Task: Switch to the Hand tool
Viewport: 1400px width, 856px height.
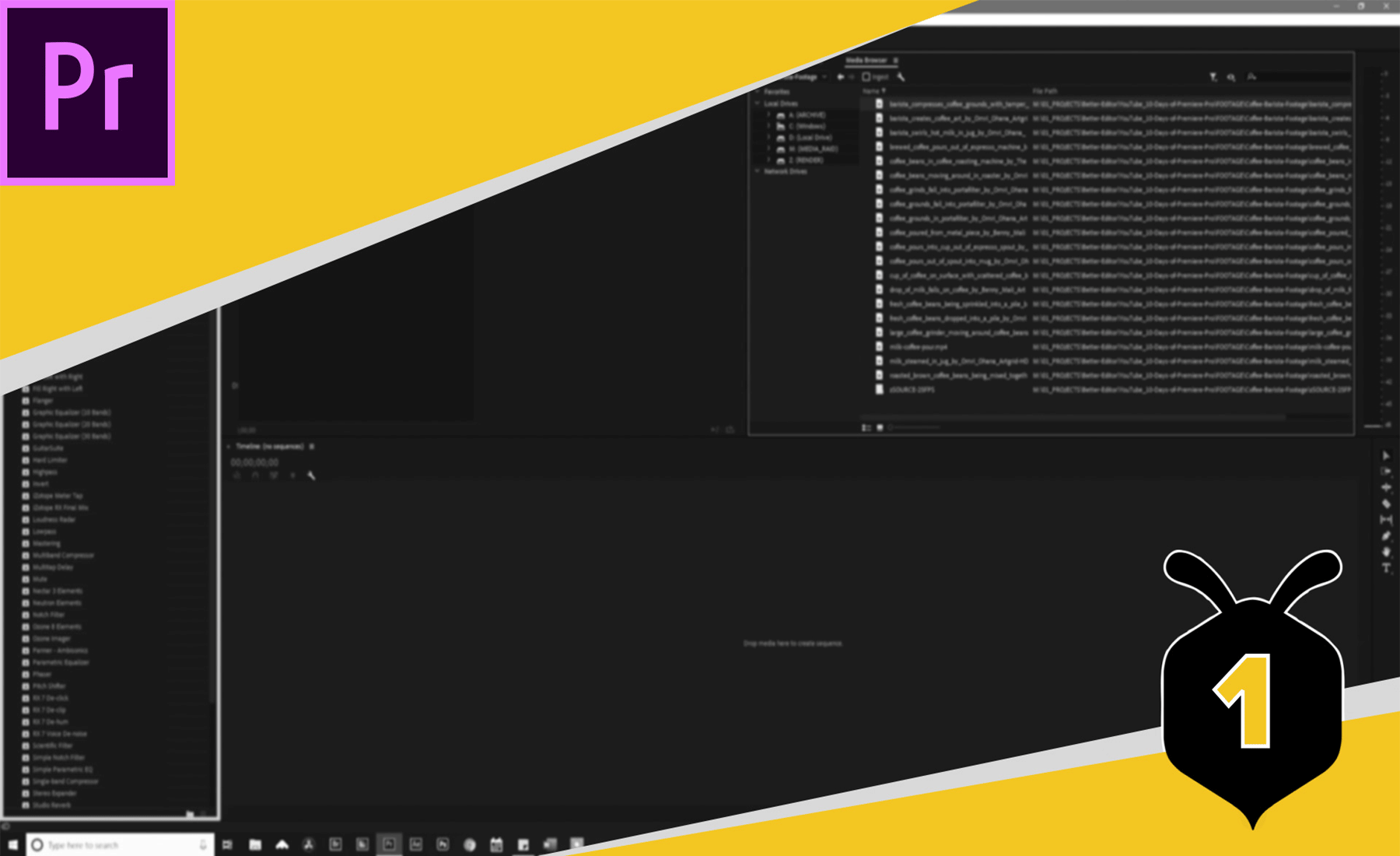Action: (x=1386, y=552)
